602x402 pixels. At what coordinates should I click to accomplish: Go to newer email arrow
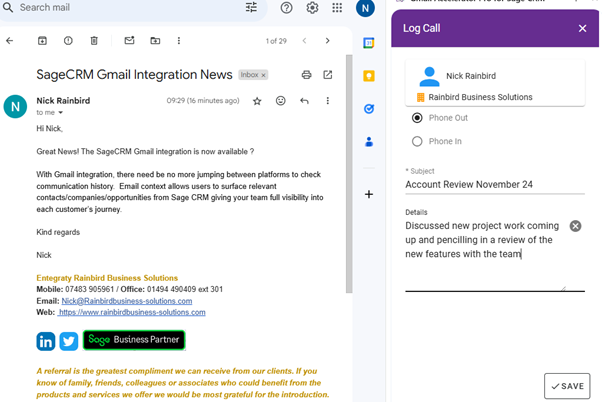pos(304,41)
